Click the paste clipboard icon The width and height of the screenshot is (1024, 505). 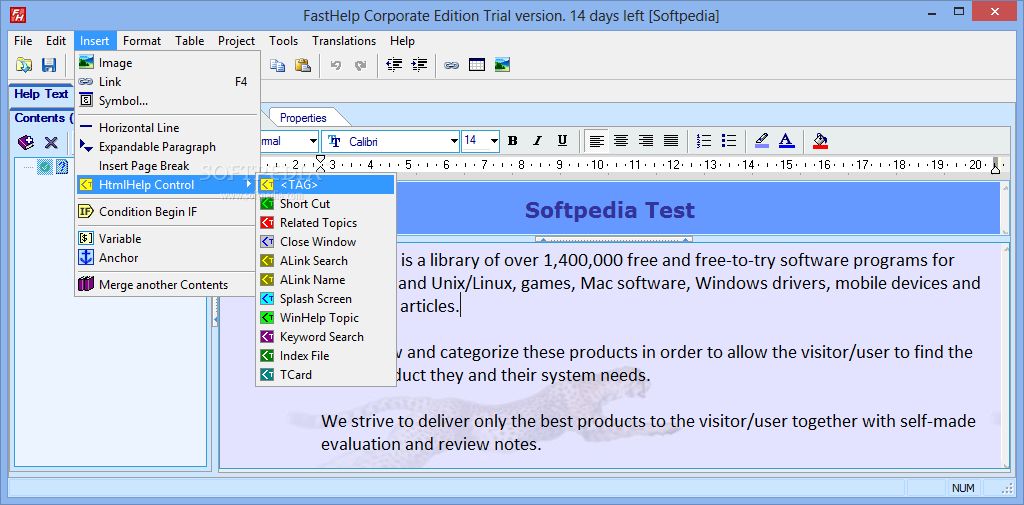(x=302, y=65)
